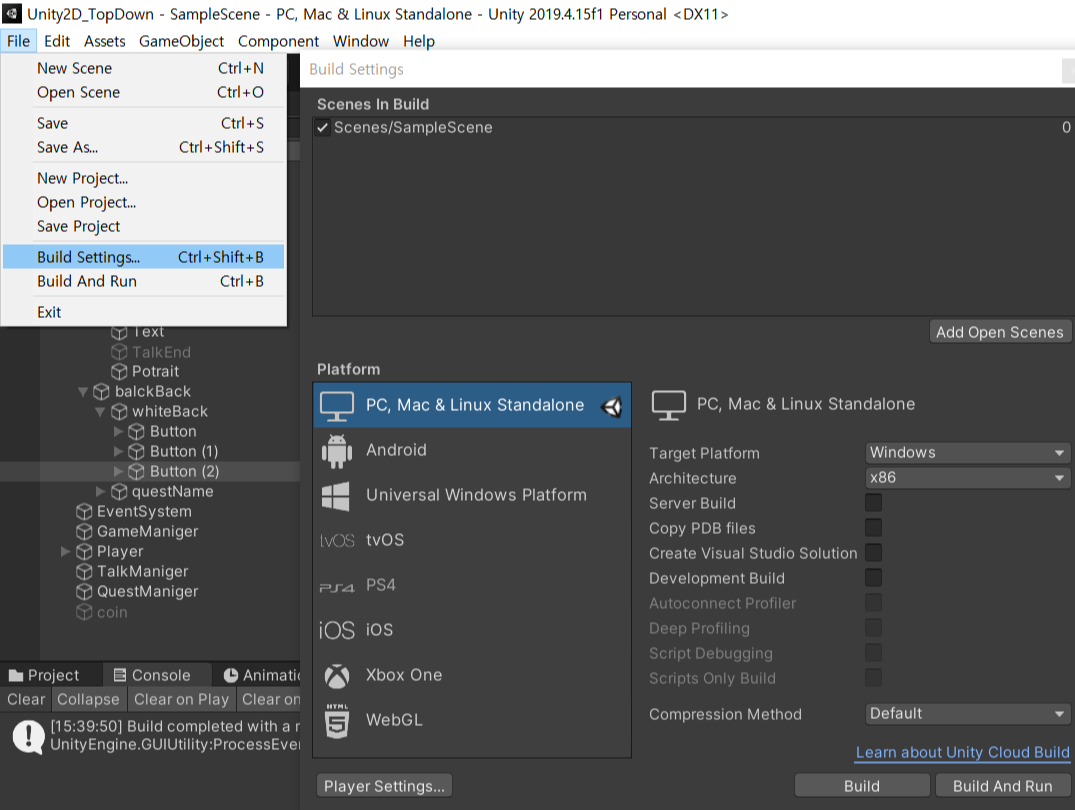Click the console Clear button

point(26,700)
